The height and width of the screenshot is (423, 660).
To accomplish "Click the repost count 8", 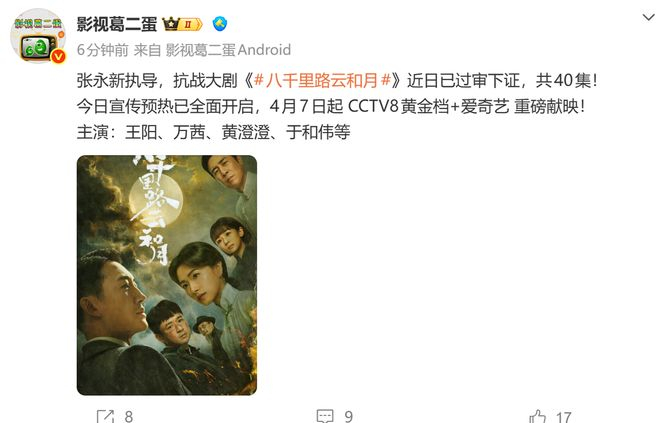I will pyautogui.click(x=129, y=417).
